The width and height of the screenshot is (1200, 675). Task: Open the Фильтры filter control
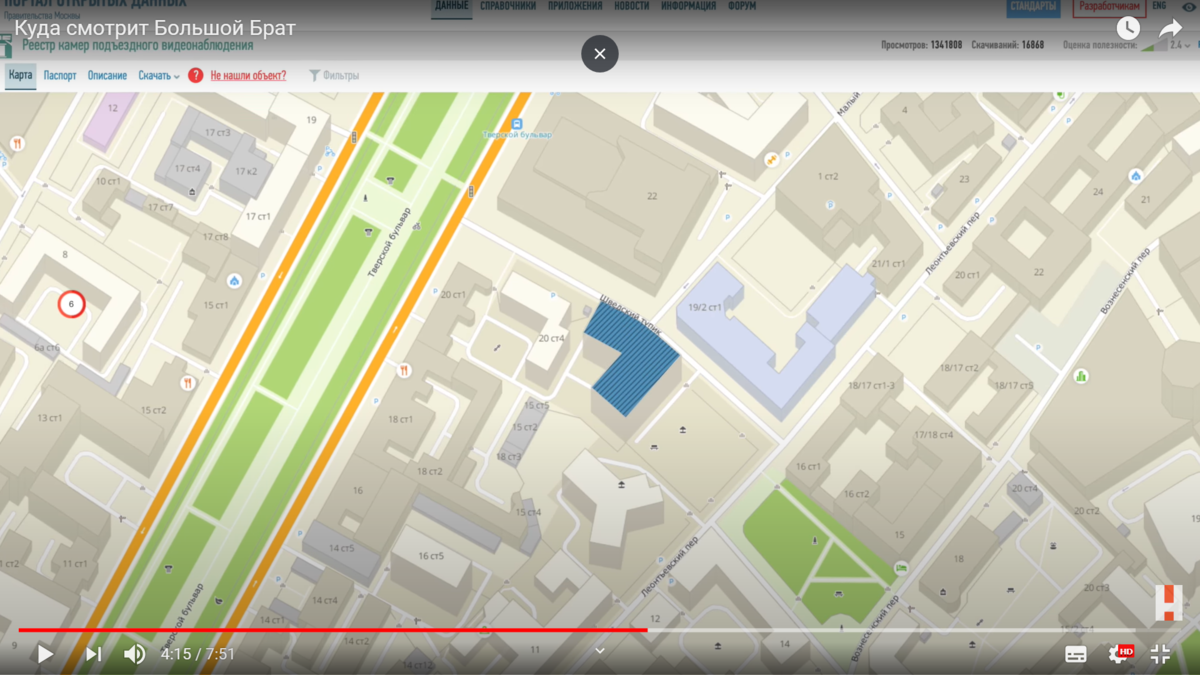coord(334,75)
